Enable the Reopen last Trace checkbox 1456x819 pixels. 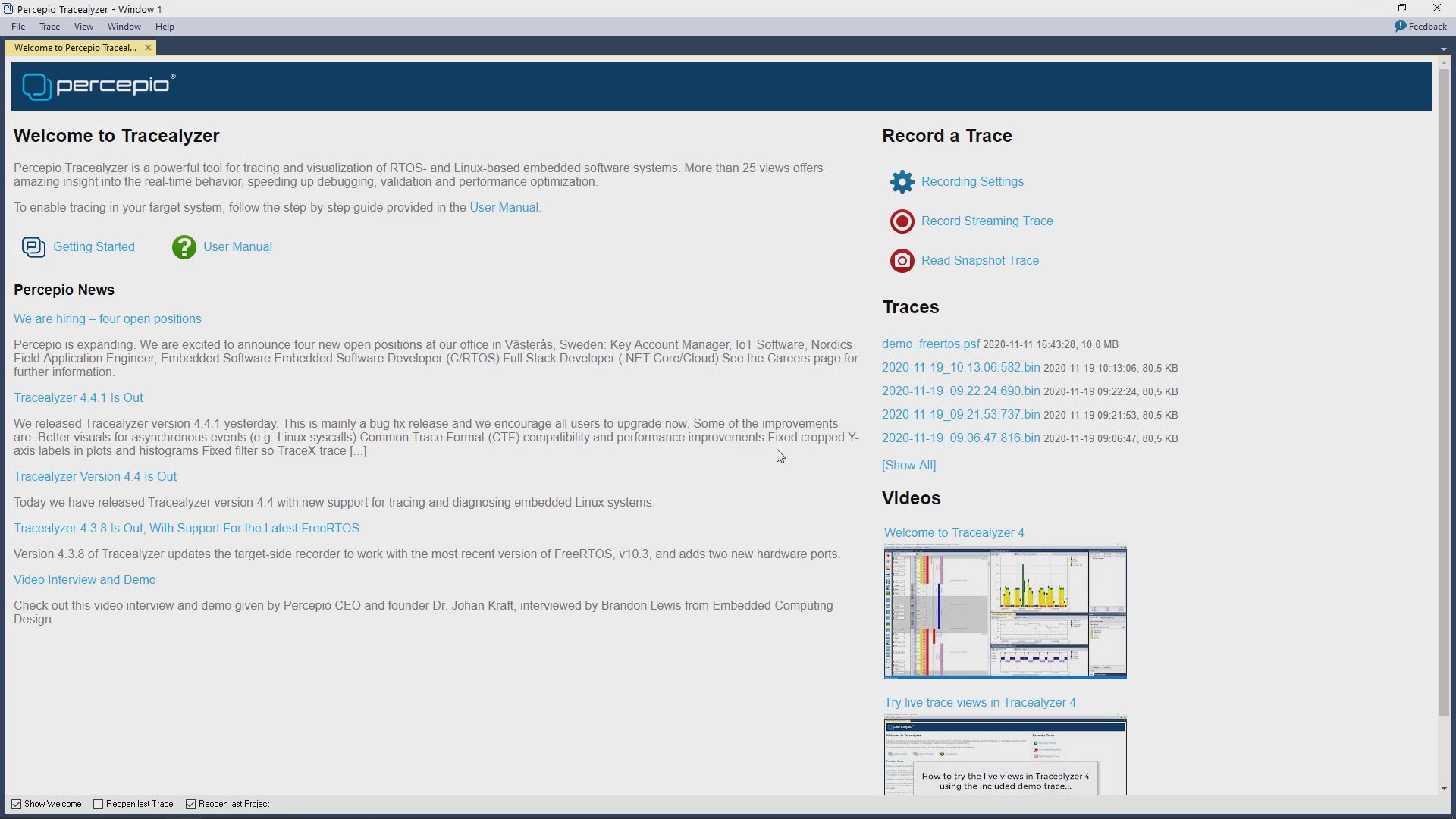99,805
